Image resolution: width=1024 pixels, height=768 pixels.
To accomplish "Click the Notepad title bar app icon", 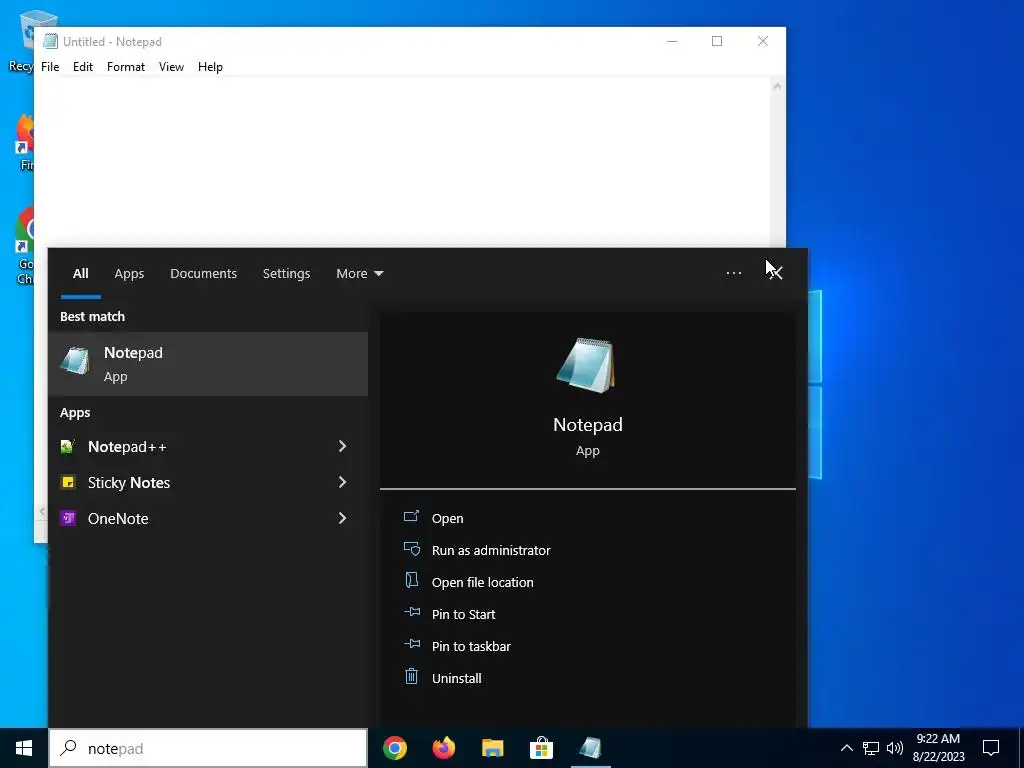I will click(50, 41).
